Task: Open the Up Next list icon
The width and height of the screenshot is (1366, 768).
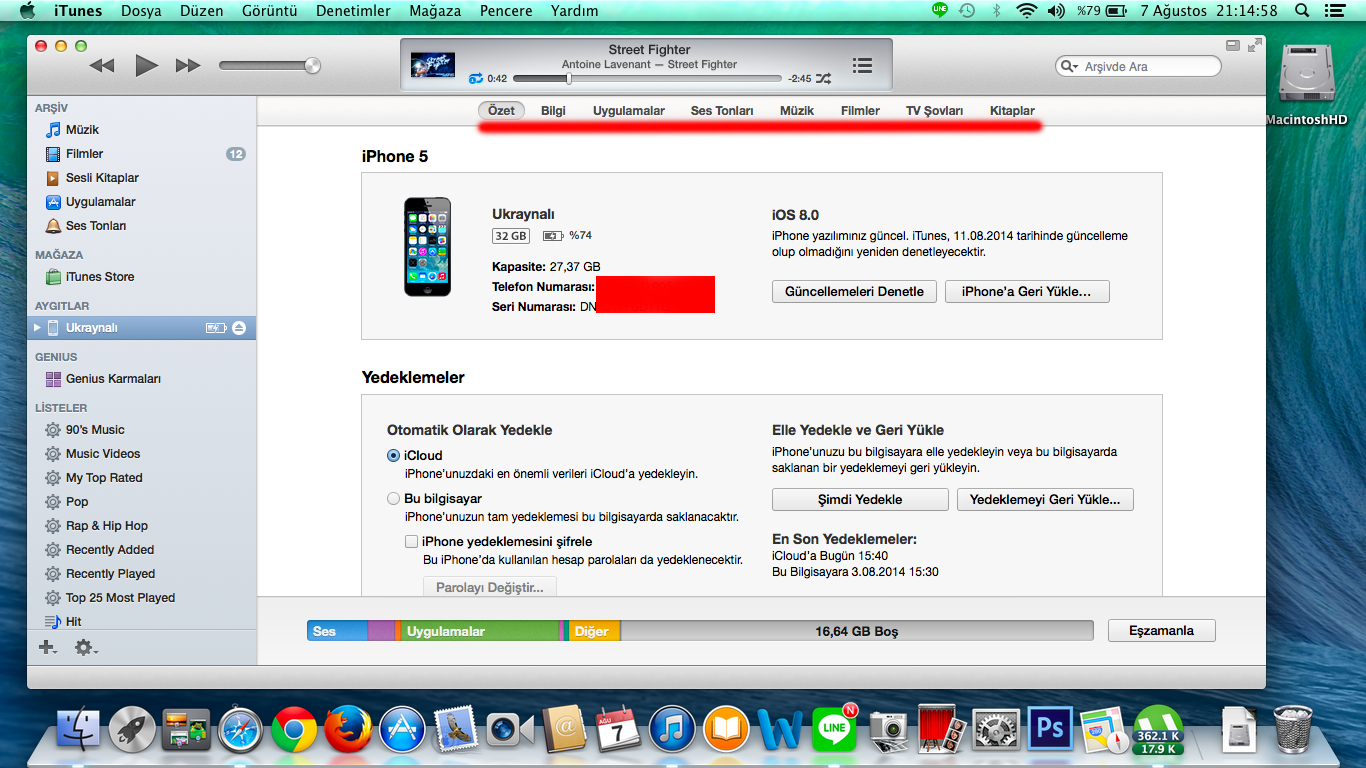Action: pos(862,65)
